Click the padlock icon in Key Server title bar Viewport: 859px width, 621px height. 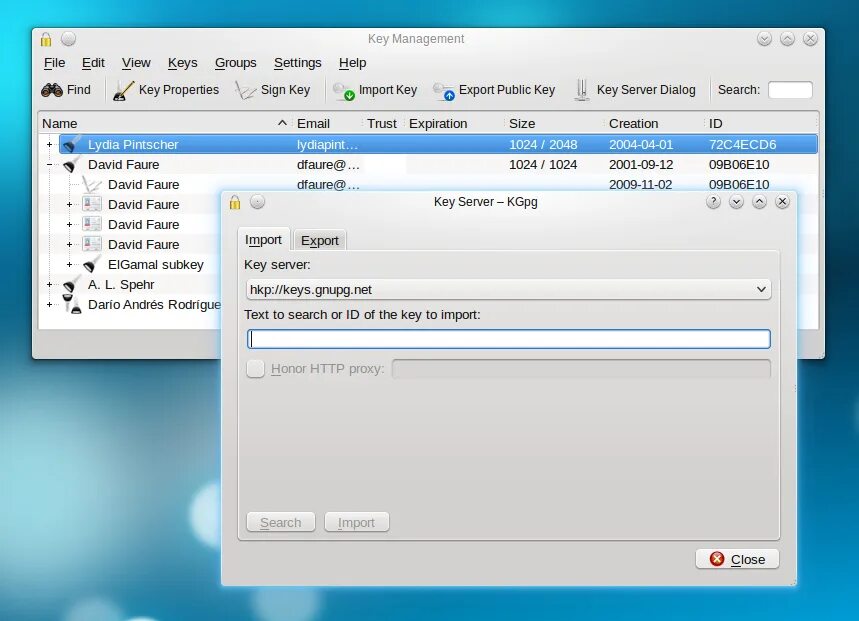pos(235,203)
